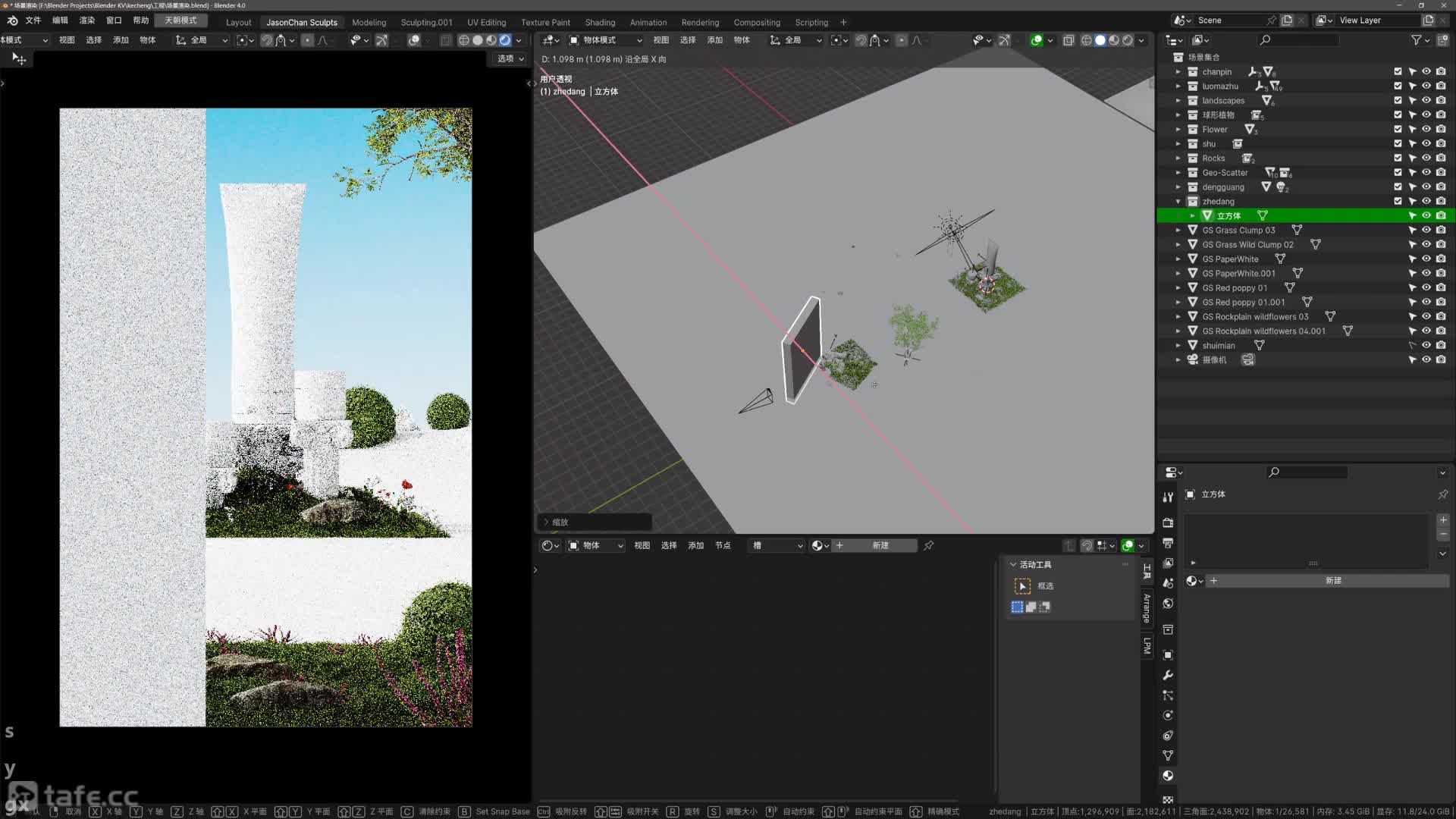Open the Object Constraints properties icon
The width and height of the screenshot is (1456, 819).
pyautogui.click(x=1168, y=736)
